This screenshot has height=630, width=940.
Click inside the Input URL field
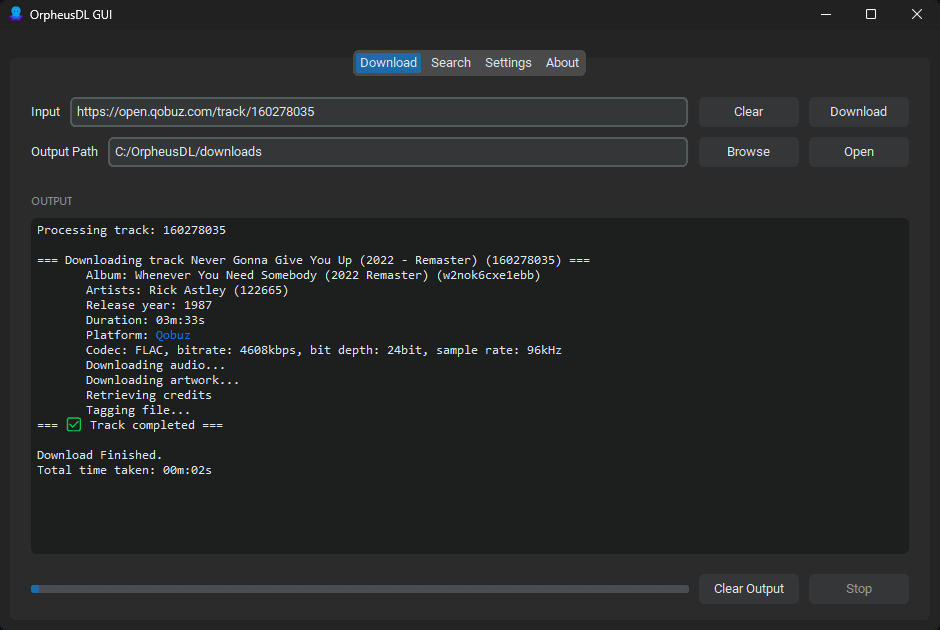pyautogui.click(x=378, y=111)
